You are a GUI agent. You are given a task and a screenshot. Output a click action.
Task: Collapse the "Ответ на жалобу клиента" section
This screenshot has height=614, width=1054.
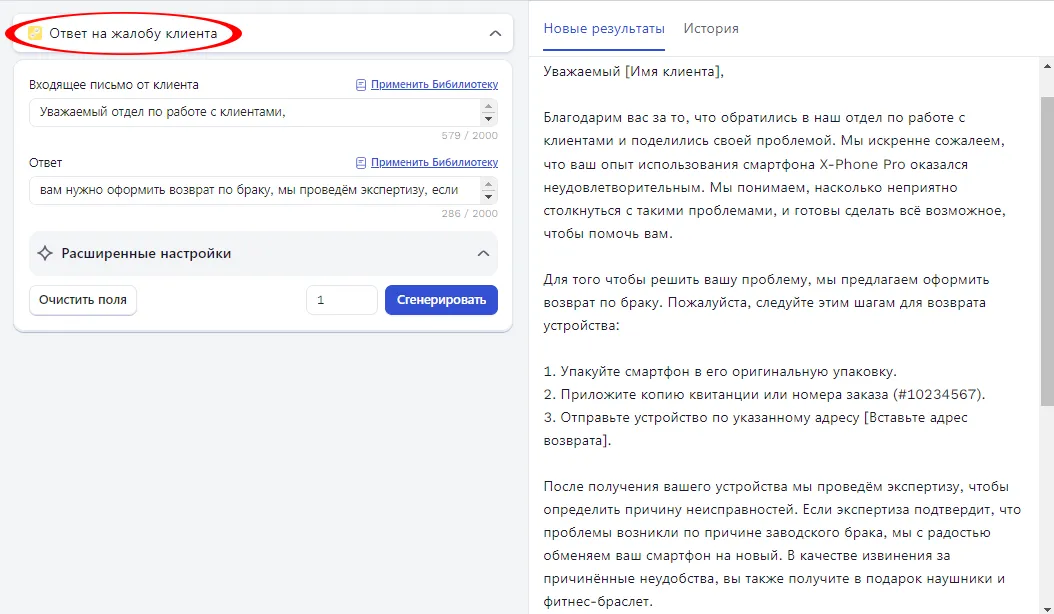tap(493, 33)
